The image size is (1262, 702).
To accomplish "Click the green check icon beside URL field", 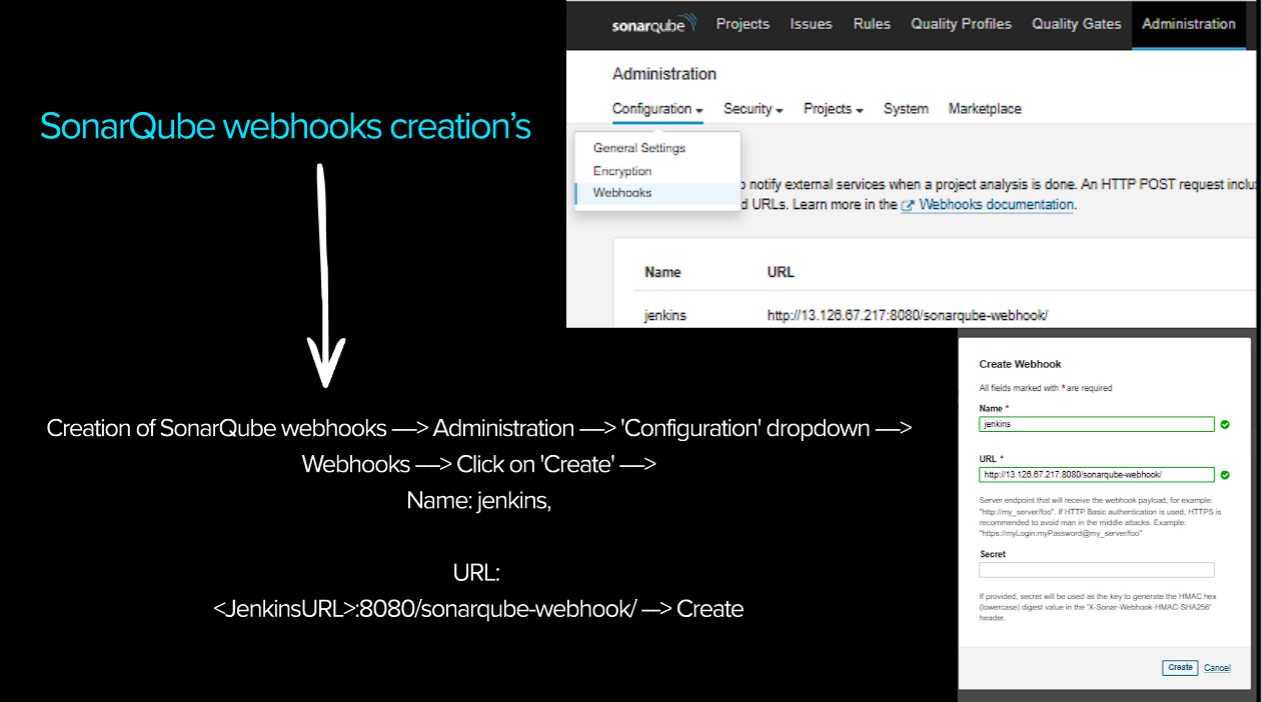I will click(1225, 475).
